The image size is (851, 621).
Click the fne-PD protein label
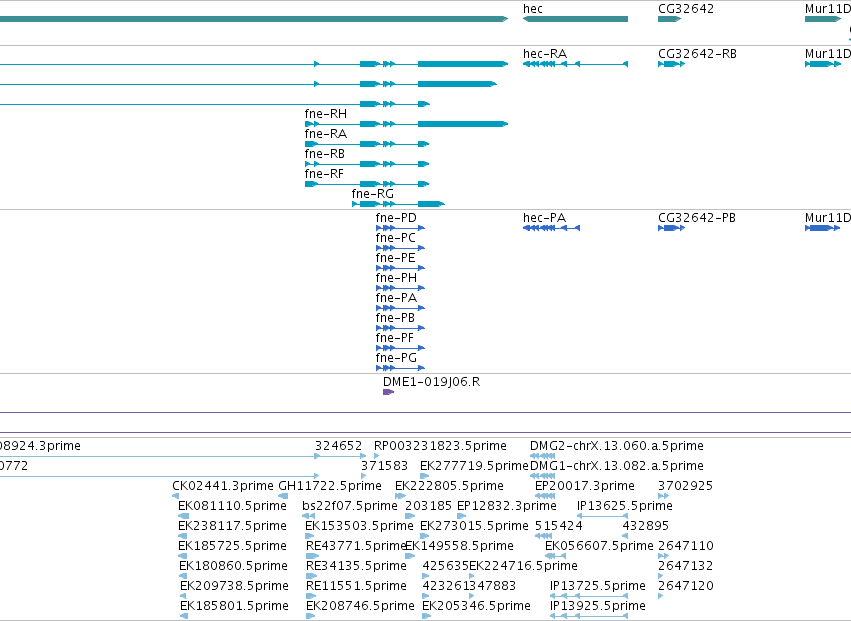(396, 218)
